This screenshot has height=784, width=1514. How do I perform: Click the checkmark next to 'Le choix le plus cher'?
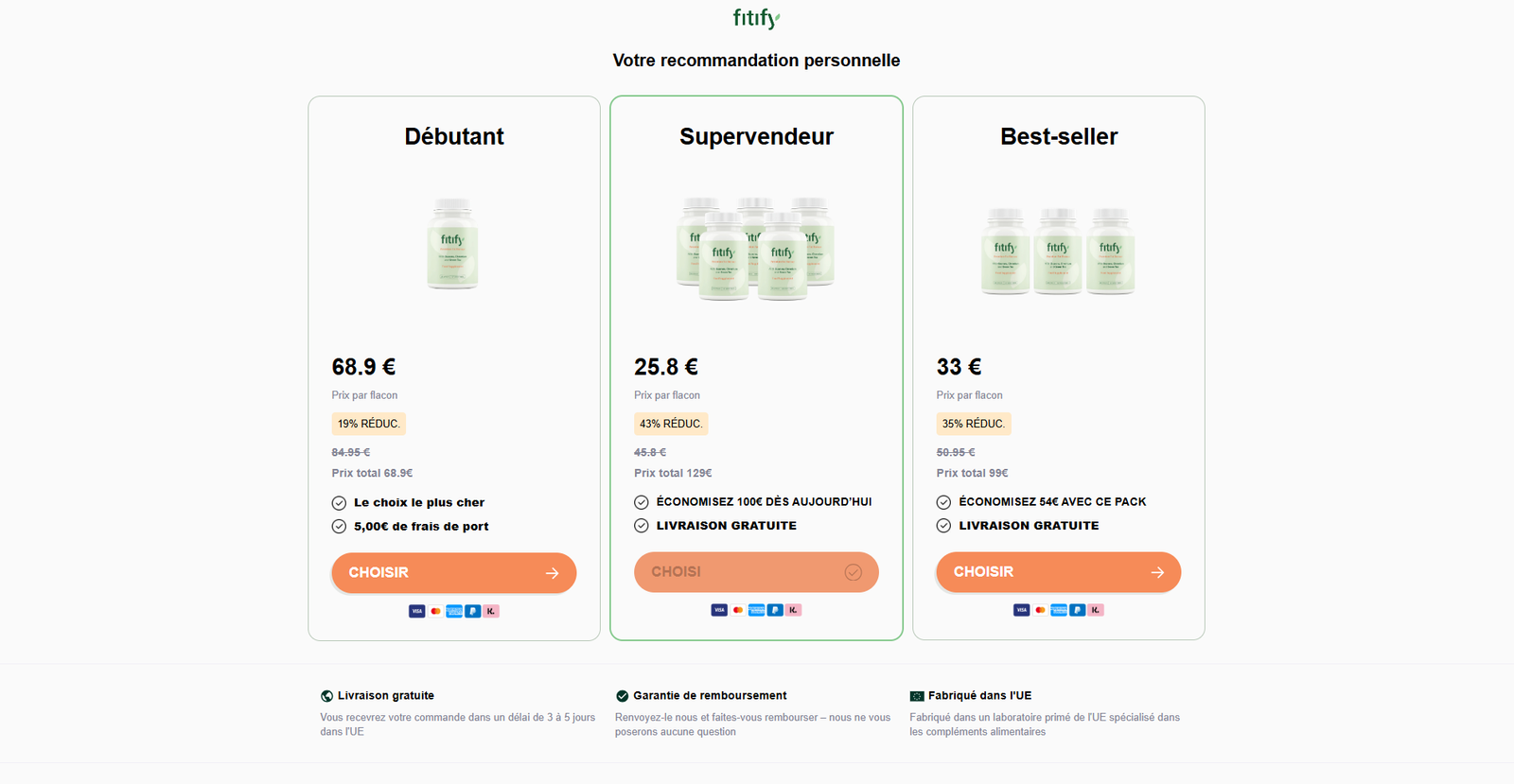point(339,503)
